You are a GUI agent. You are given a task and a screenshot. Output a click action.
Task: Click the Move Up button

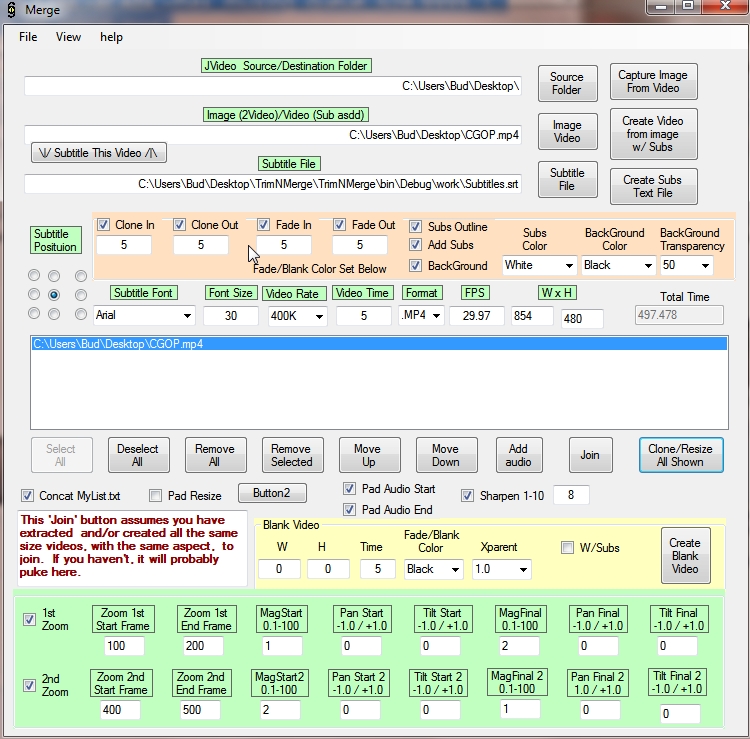[369, 455]
